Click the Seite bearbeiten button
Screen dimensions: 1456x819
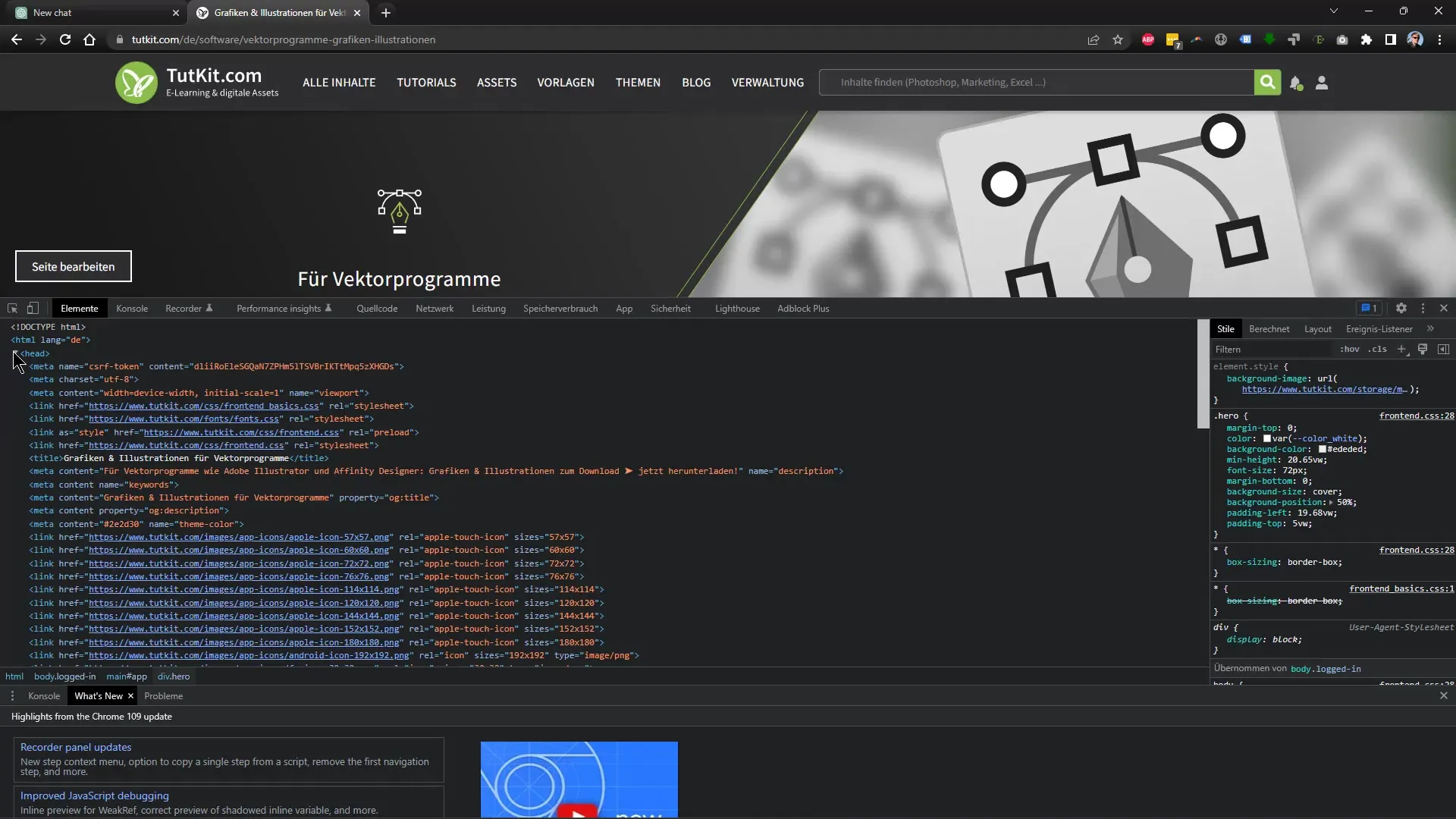(74, 266)
